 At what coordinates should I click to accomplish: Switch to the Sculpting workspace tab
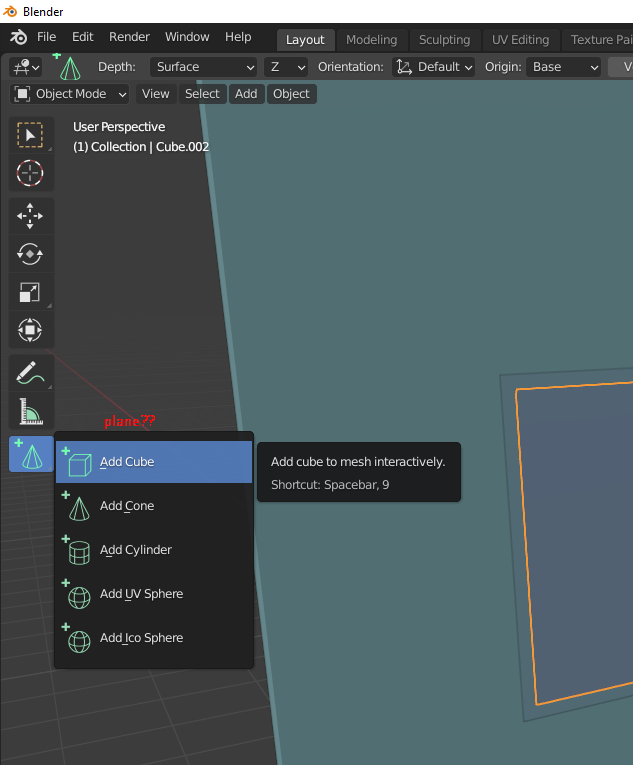click(x=445, y=40)
